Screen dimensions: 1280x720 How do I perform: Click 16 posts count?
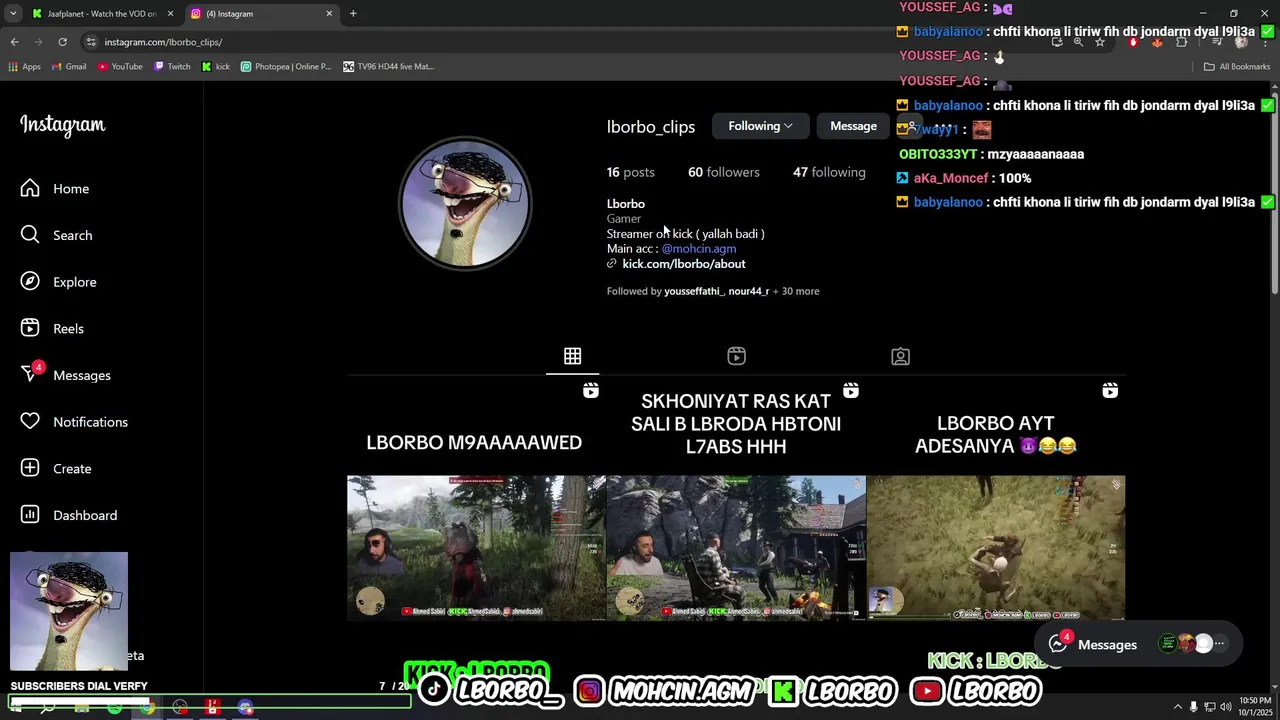pyautogui.click(x=630, y=172)
